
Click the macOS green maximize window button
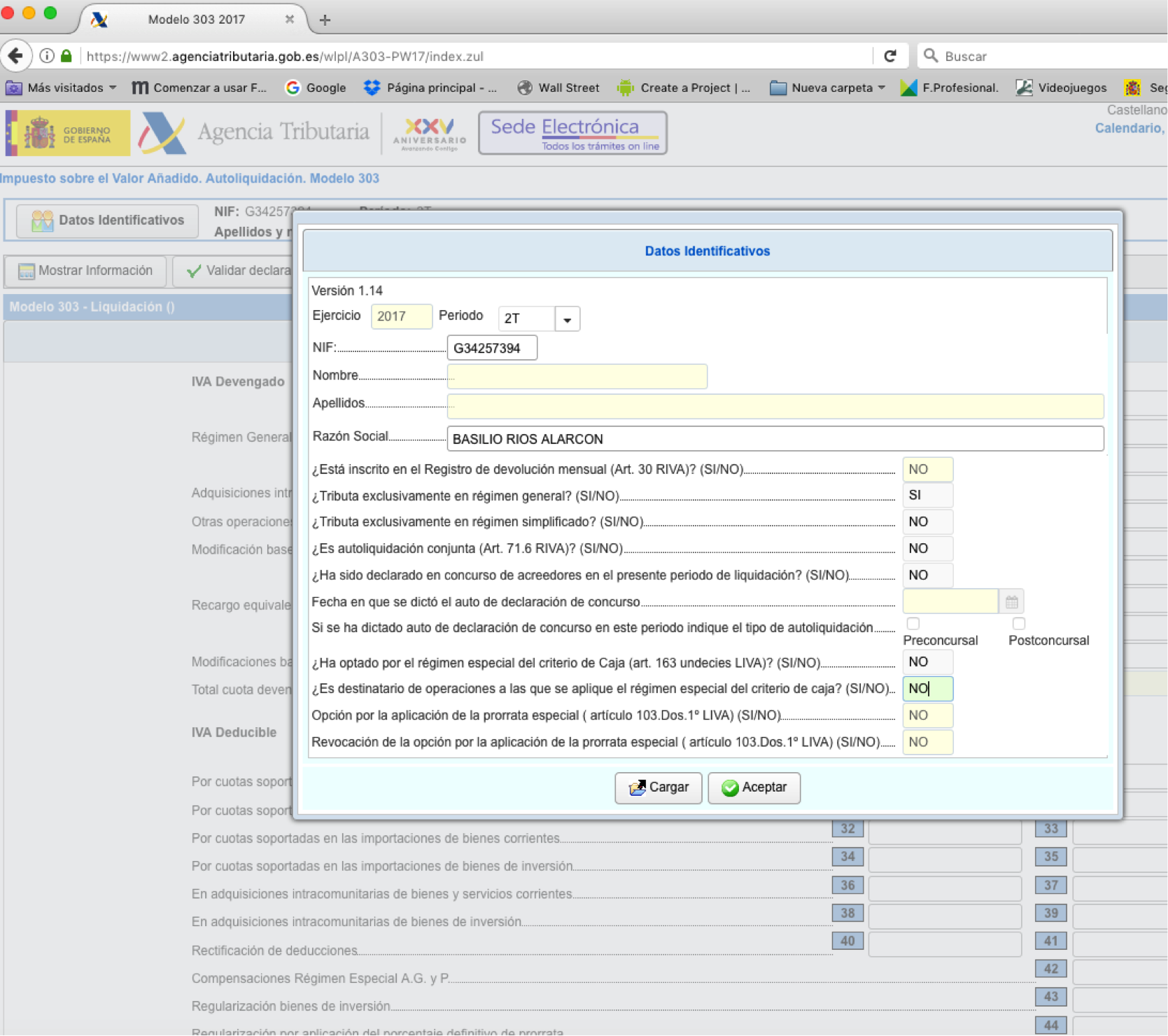click(x=50, y=13)
